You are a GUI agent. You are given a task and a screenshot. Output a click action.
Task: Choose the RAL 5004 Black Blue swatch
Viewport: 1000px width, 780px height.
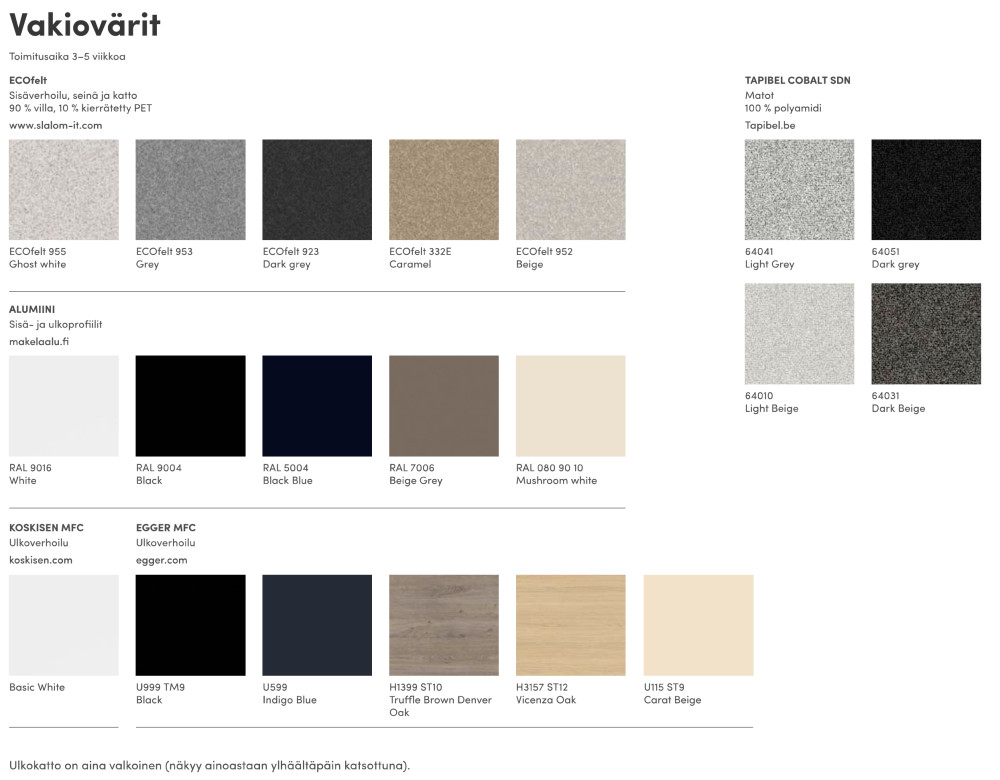click(317, 406)
